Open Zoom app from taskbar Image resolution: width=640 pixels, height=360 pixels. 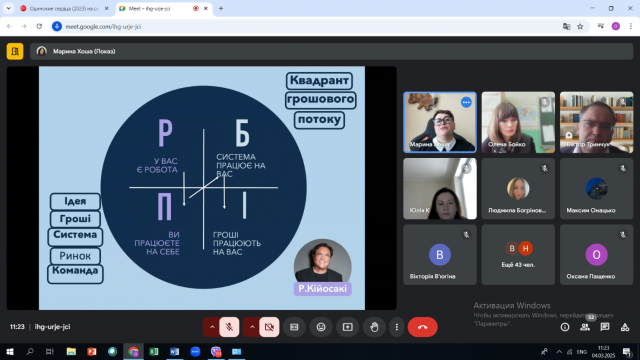[195, 351]
